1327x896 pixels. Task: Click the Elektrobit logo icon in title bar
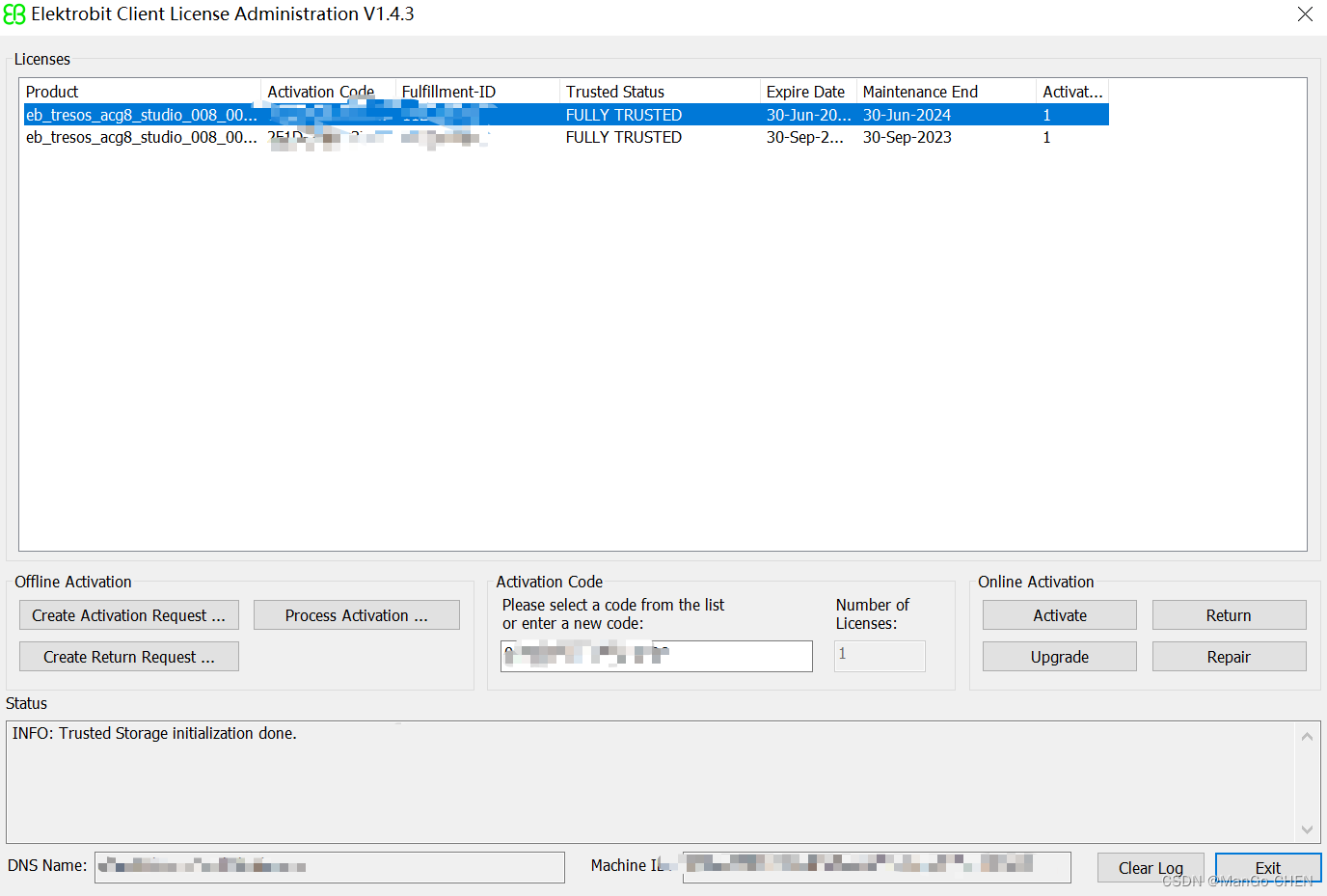(14, 14)
